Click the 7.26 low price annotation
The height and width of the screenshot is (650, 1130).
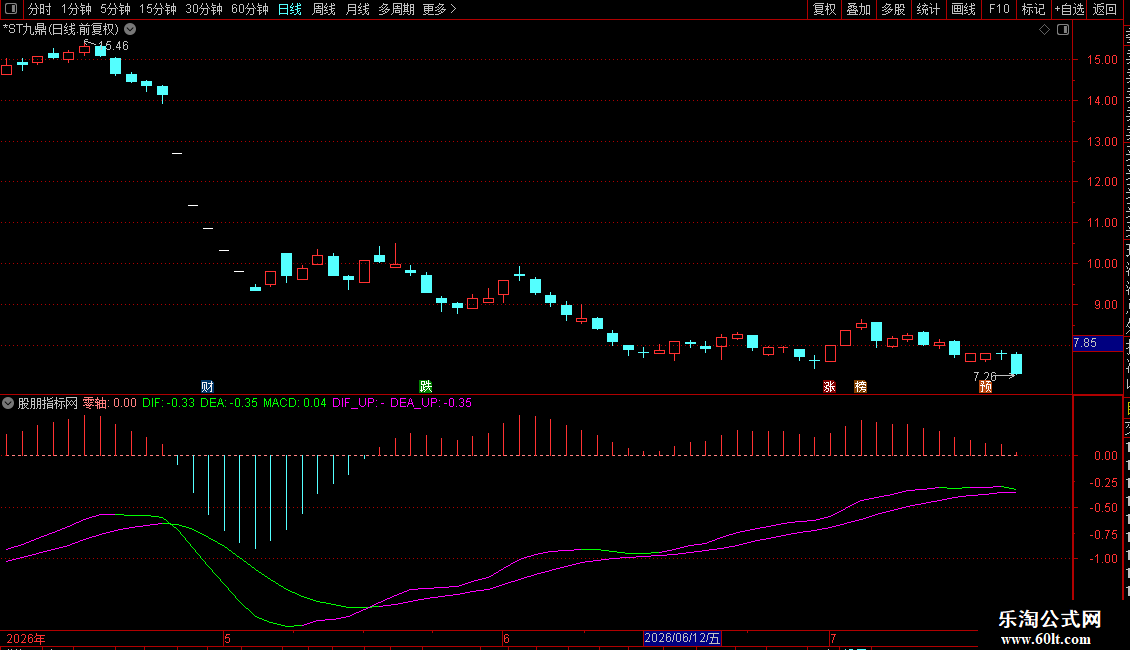point(984,377)
